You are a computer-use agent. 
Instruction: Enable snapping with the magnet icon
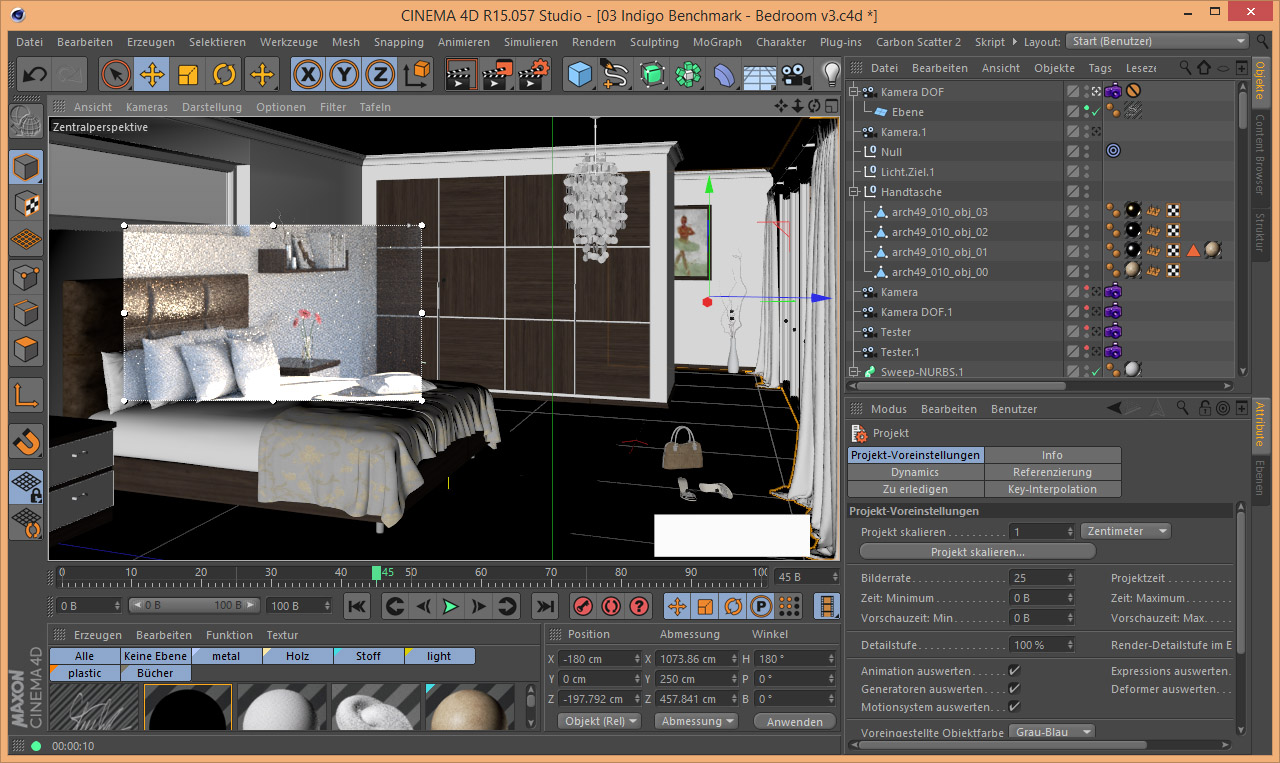(x=26, y=441)
